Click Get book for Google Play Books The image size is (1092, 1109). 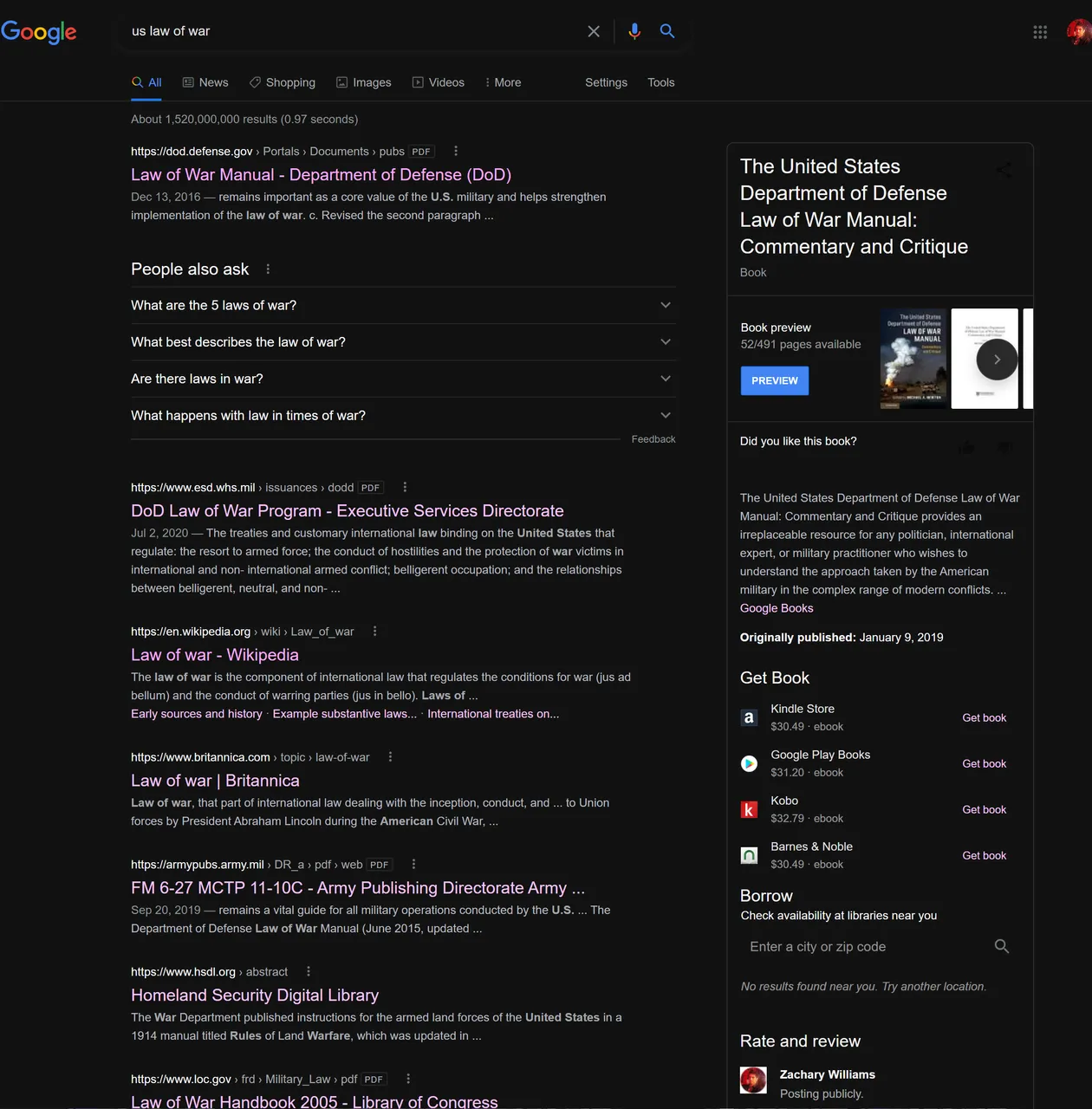tap(985, 763)
